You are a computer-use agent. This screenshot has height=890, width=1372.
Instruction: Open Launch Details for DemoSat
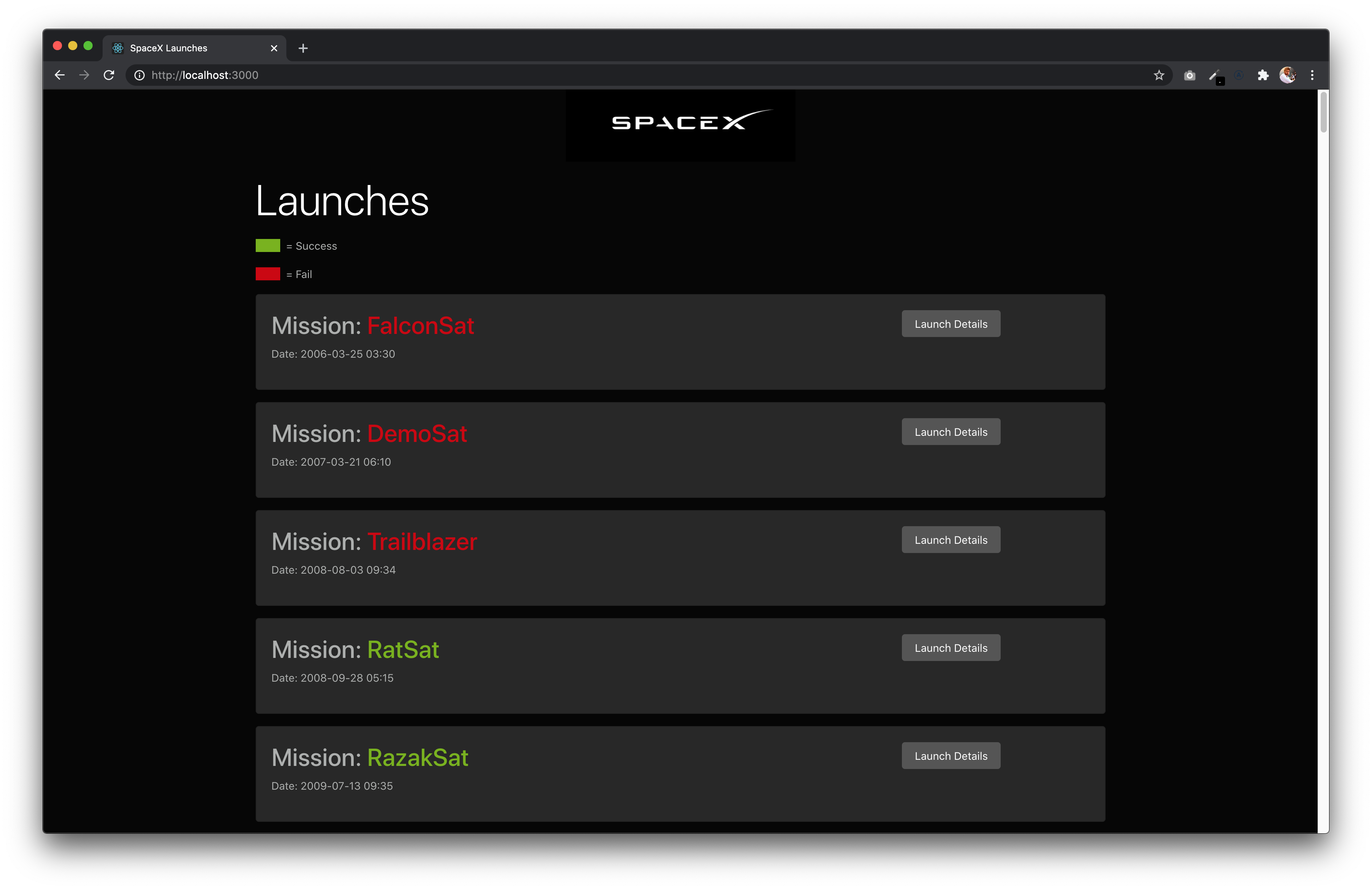[x=951, y=432]
